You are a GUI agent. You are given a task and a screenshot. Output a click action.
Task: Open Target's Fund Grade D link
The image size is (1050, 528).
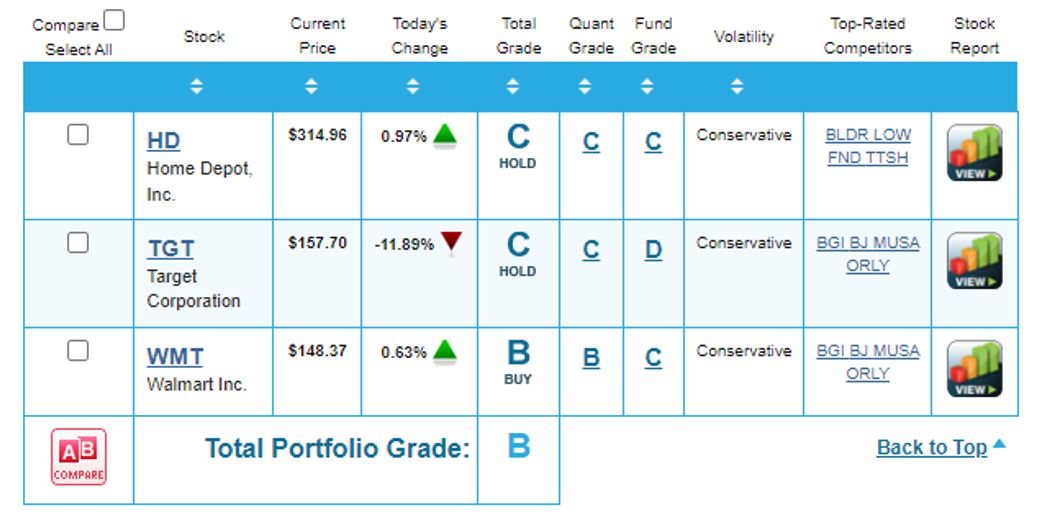[653, 250]
